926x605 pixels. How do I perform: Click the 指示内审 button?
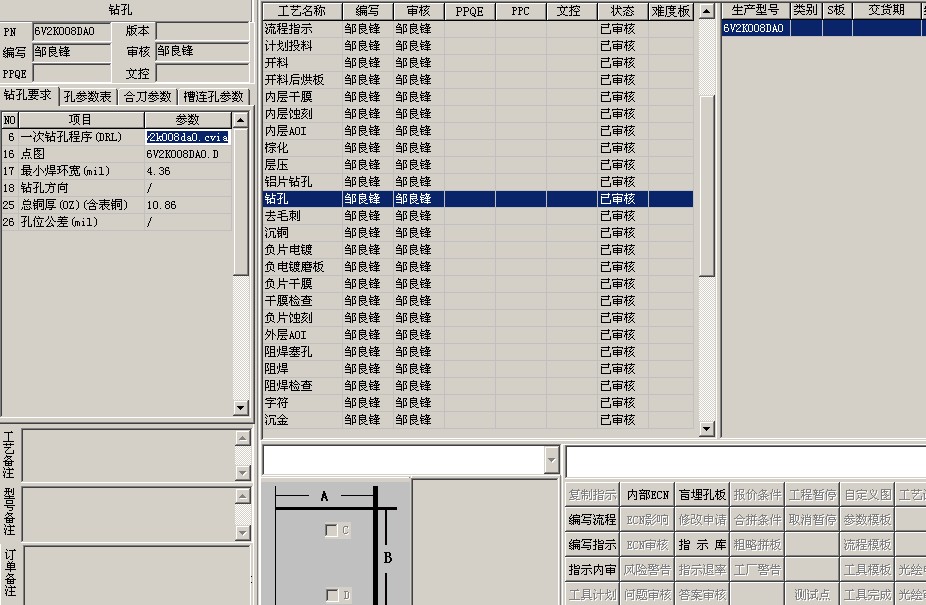592,570
